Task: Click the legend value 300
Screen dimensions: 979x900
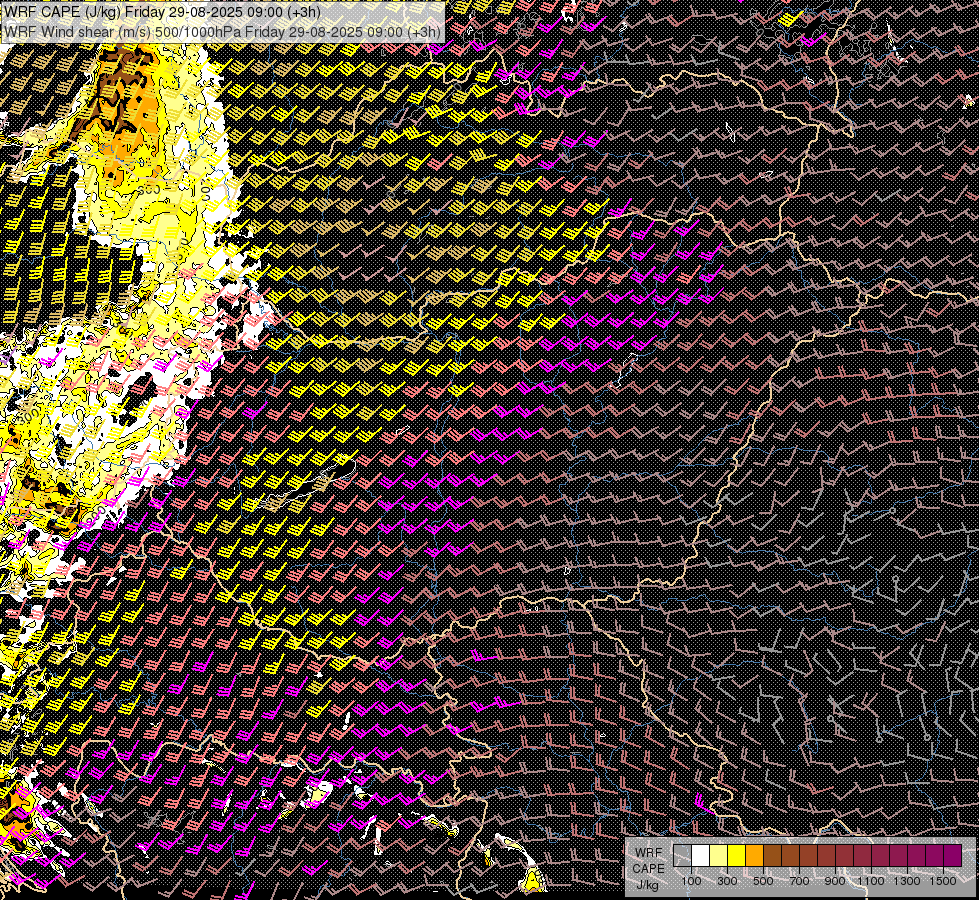Action: 727,881
